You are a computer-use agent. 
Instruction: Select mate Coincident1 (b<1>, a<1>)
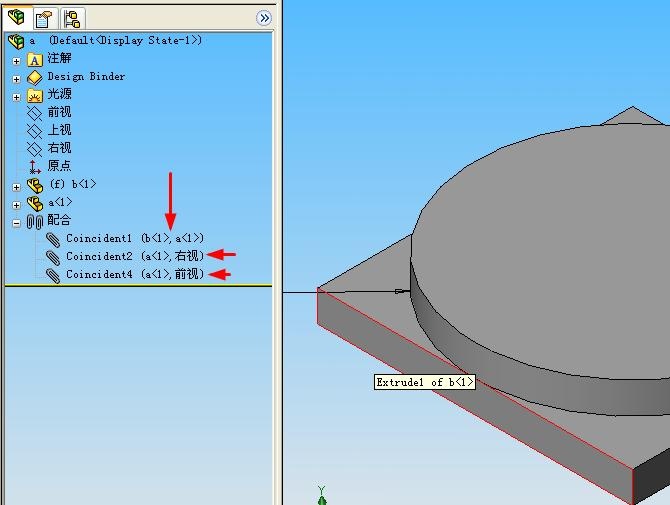pyautogui.click(x=135, y=238)
